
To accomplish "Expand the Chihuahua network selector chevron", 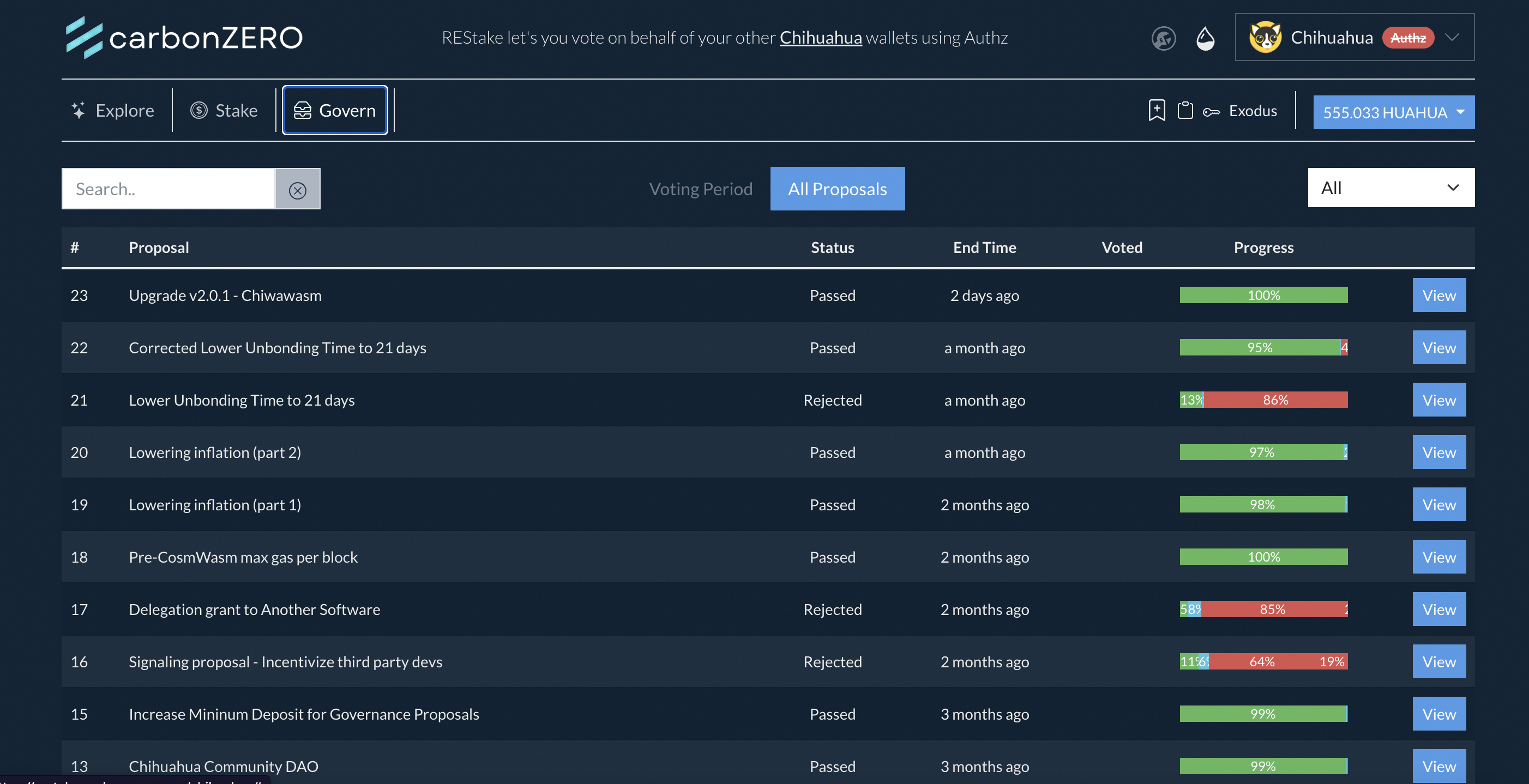I will 1452,38.
